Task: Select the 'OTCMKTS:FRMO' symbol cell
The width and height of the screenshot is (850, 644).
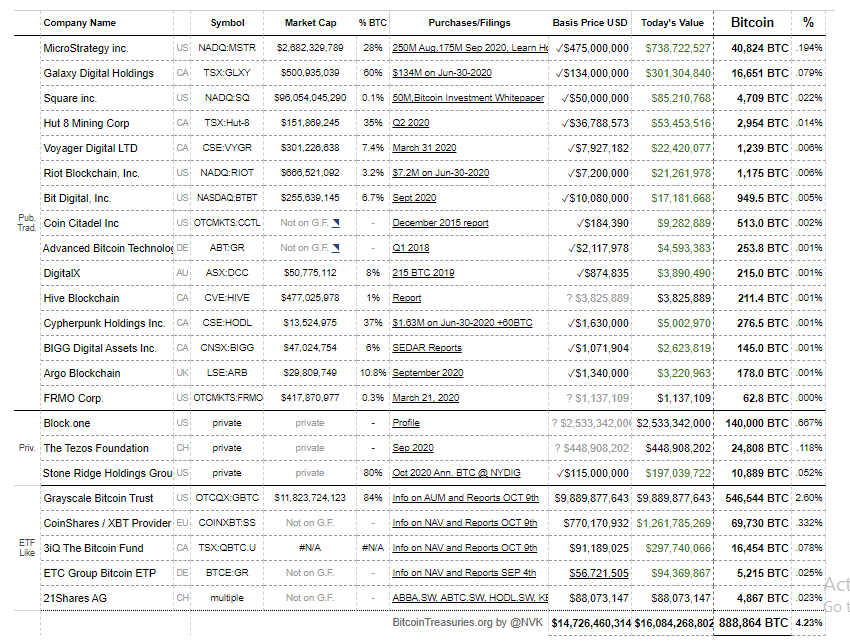Action: pyautogui.click(x=228, y=398)
